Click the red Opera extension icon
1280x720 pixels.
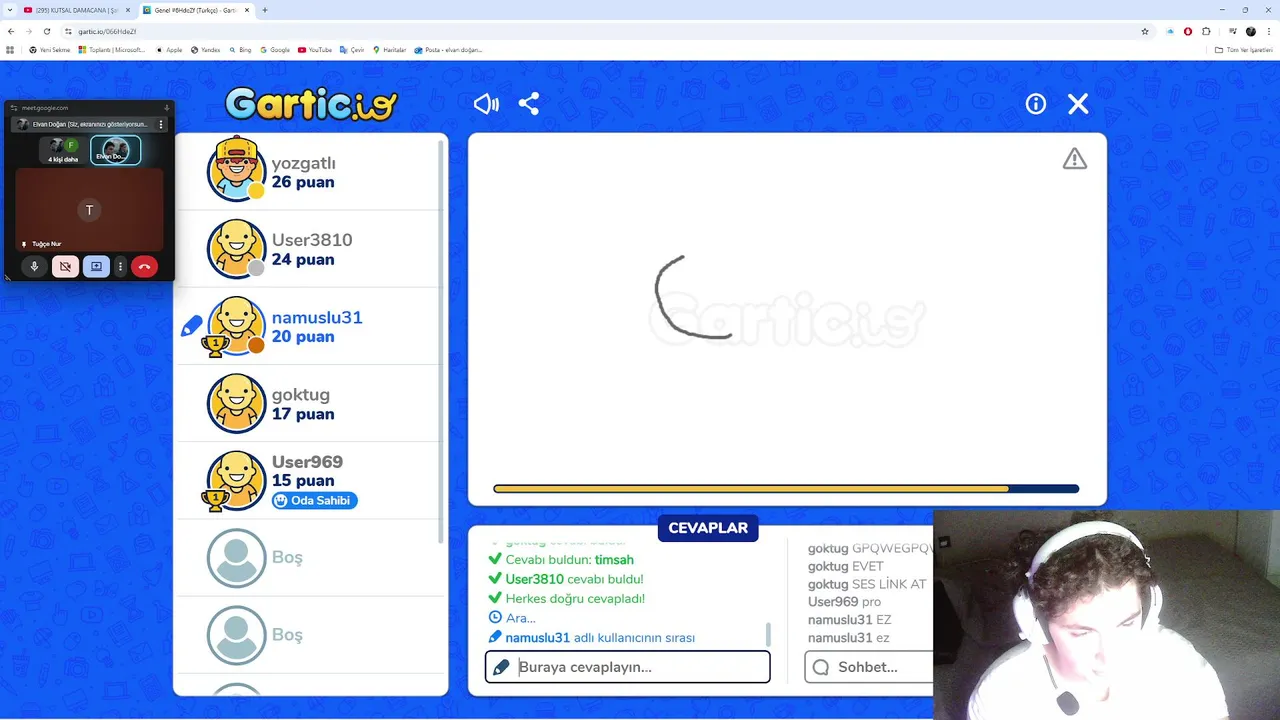1188,31
